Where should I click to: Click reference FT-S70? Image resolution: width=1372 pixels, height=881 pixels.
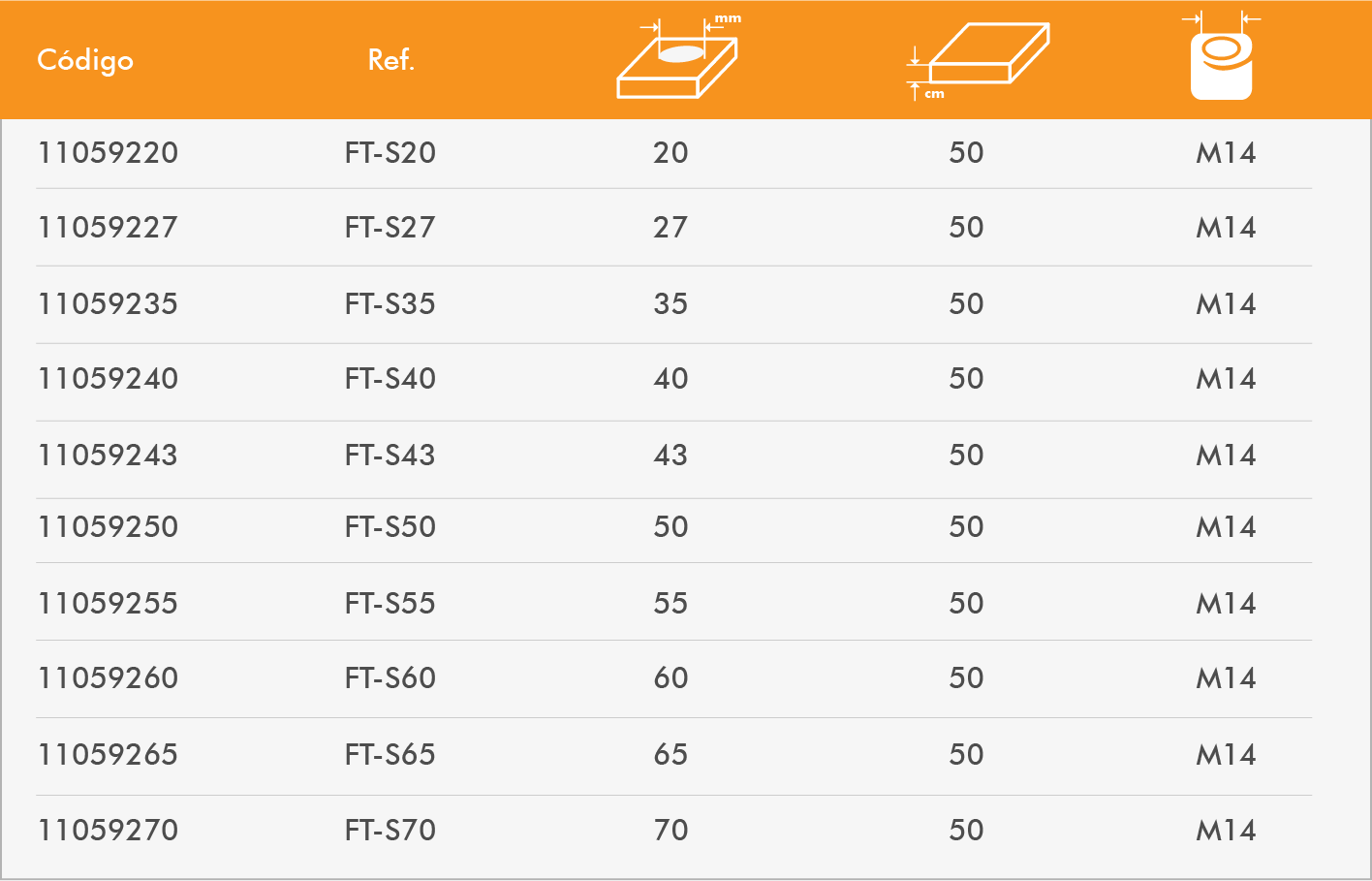click(x=390, y=830)
